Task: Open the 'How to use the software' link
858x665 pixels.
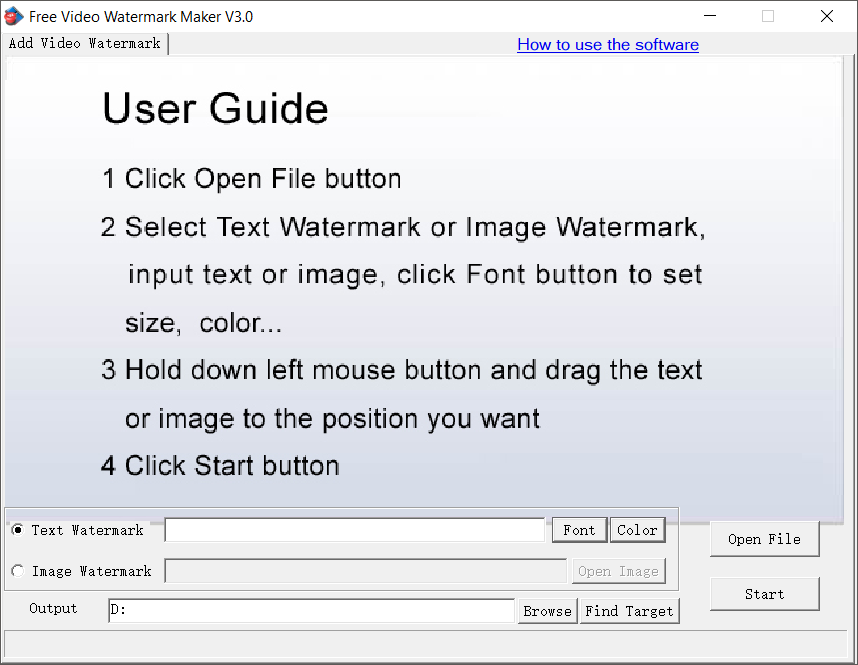Action: (607, 45)
